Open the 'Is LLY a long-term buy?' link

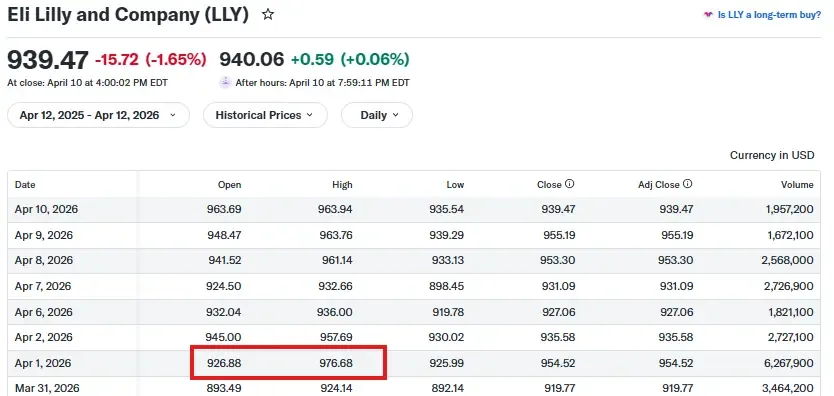coord(769,15)
